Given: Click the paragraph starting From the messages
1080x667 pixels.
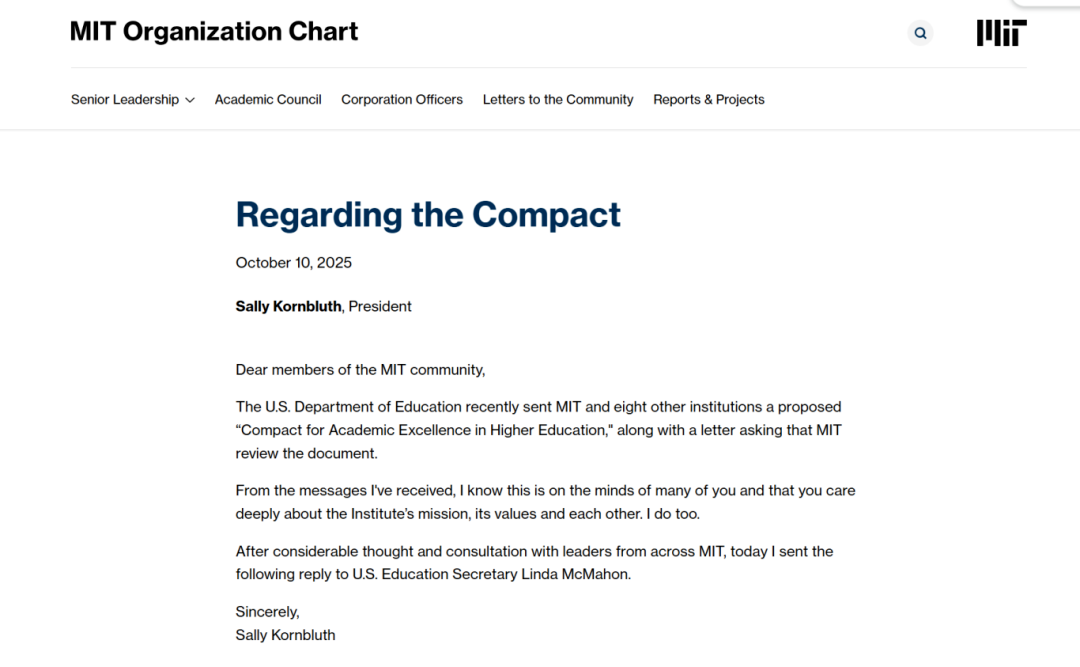Looking at the screenshot, I should pos(546,502).
